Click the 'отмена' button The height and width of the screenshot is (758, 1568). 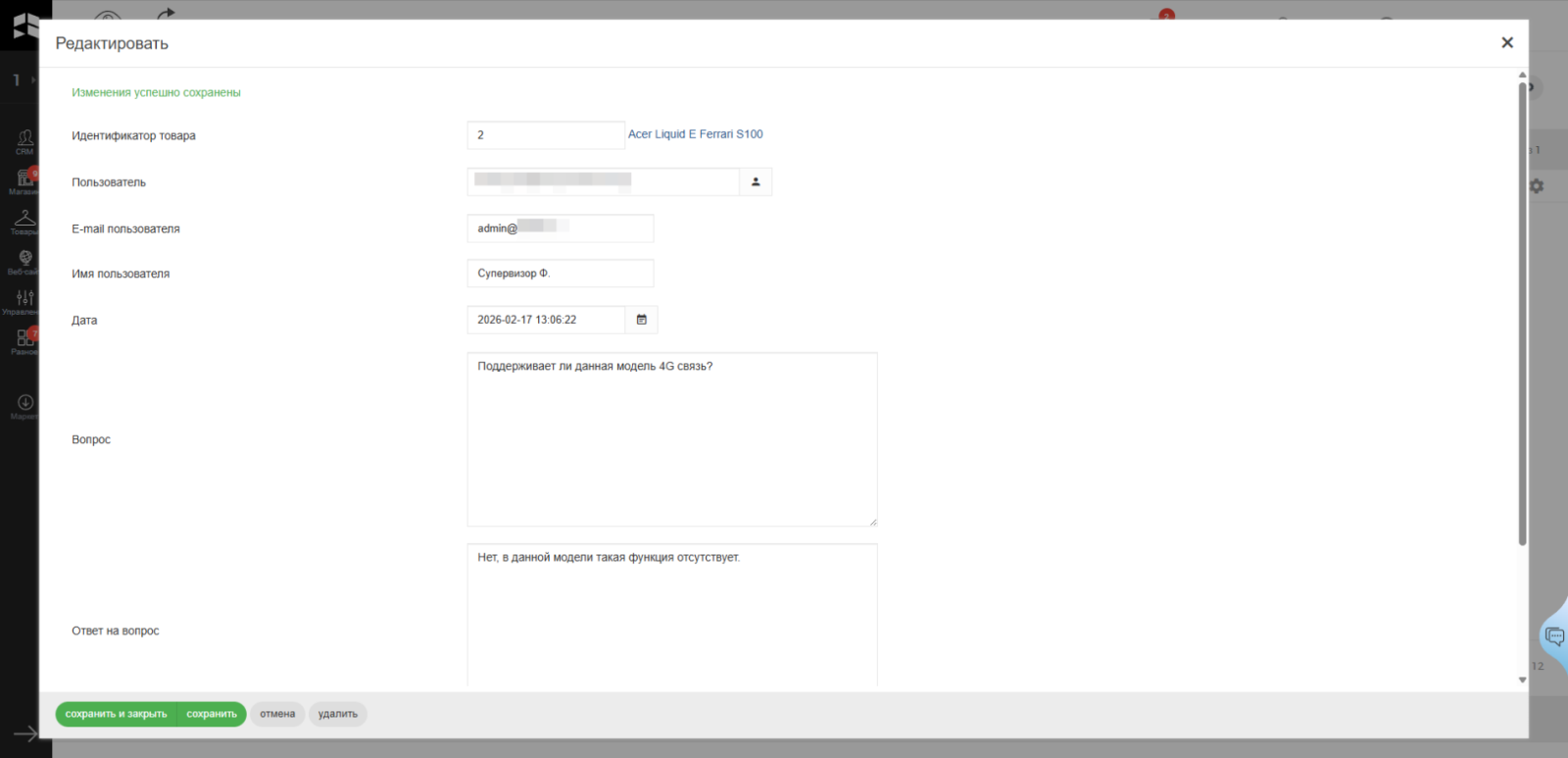pos(277,714)
